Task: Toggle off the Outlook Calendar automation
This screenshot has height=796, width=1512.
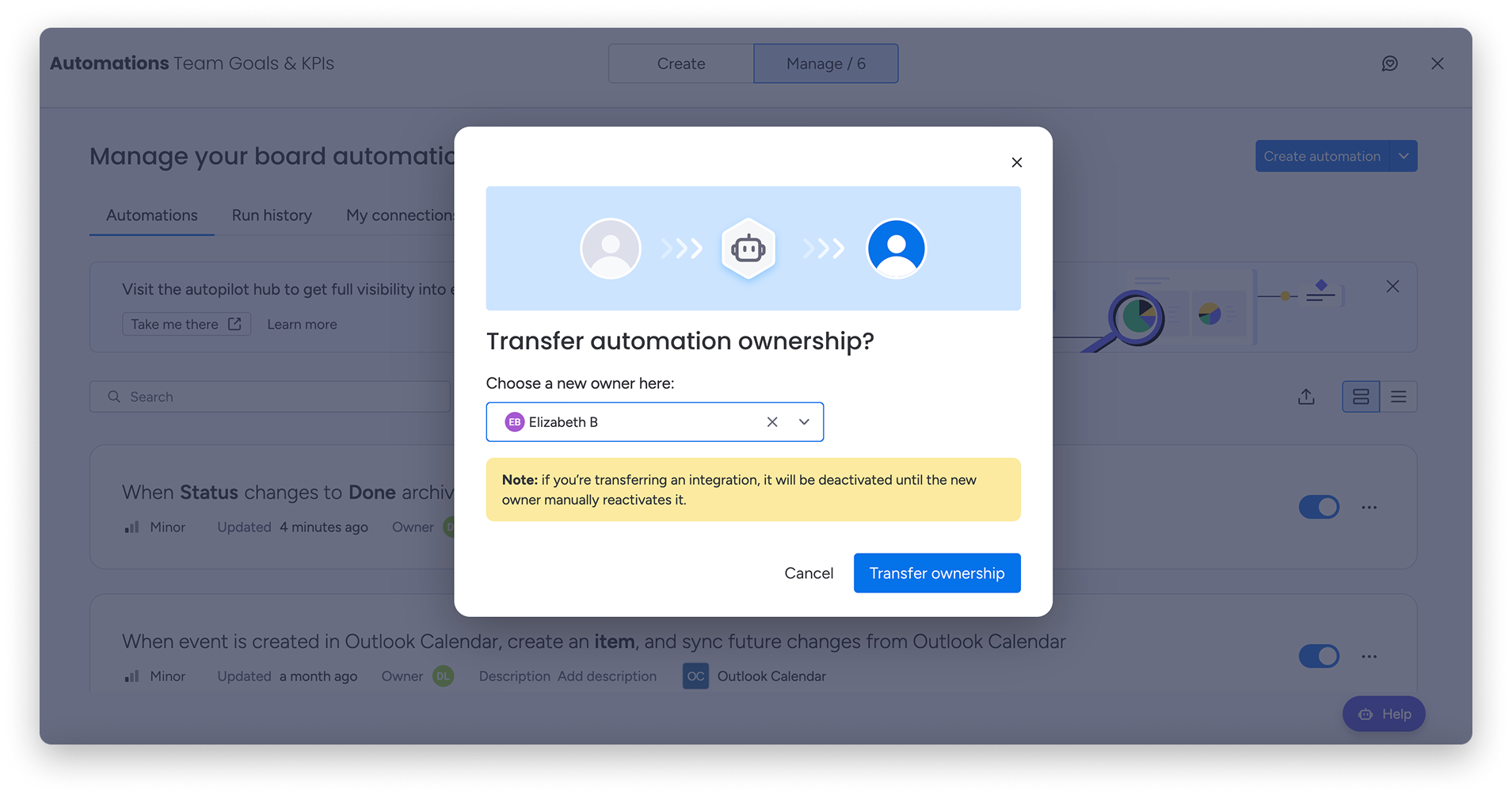Action: point(1319,657)
